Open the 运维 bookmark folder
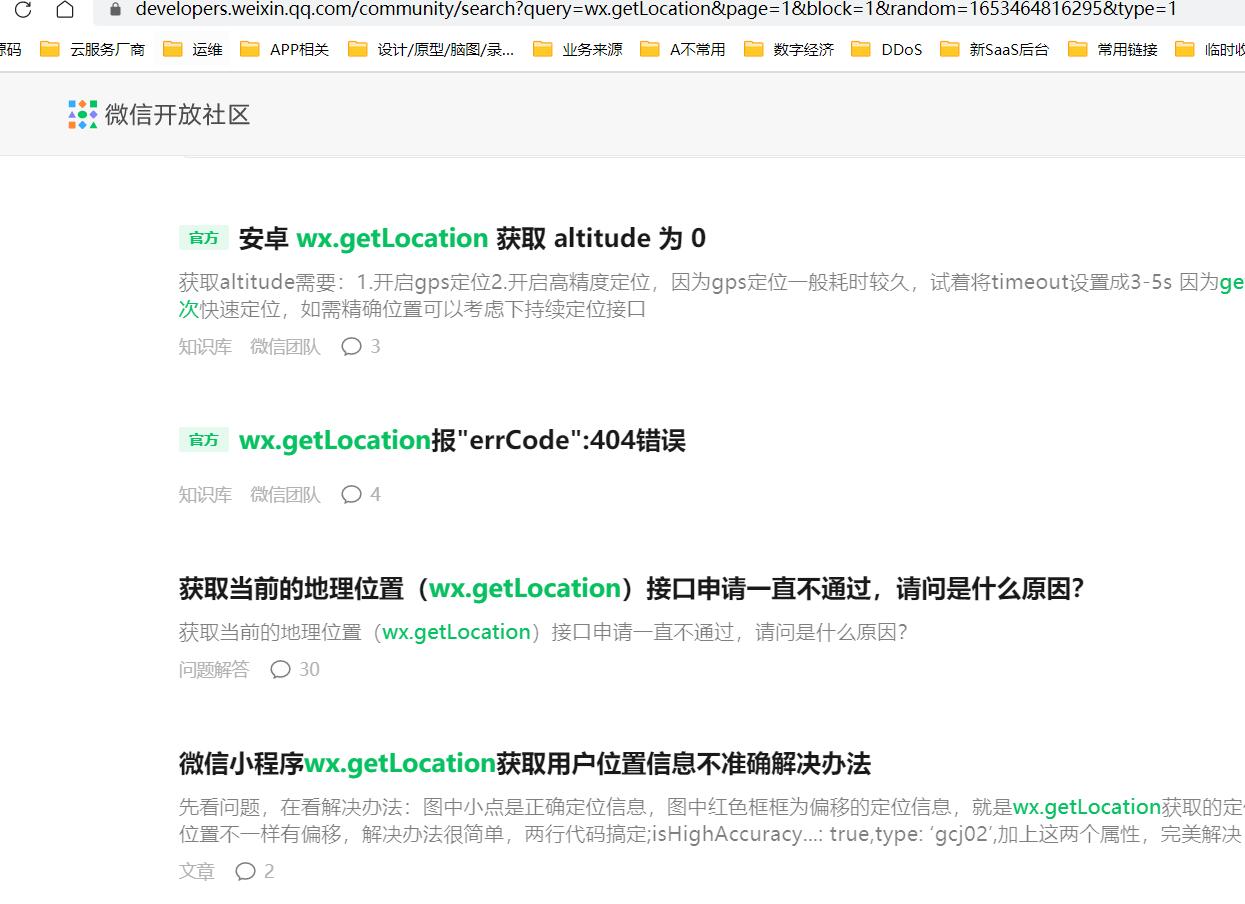 click(193, 49)
